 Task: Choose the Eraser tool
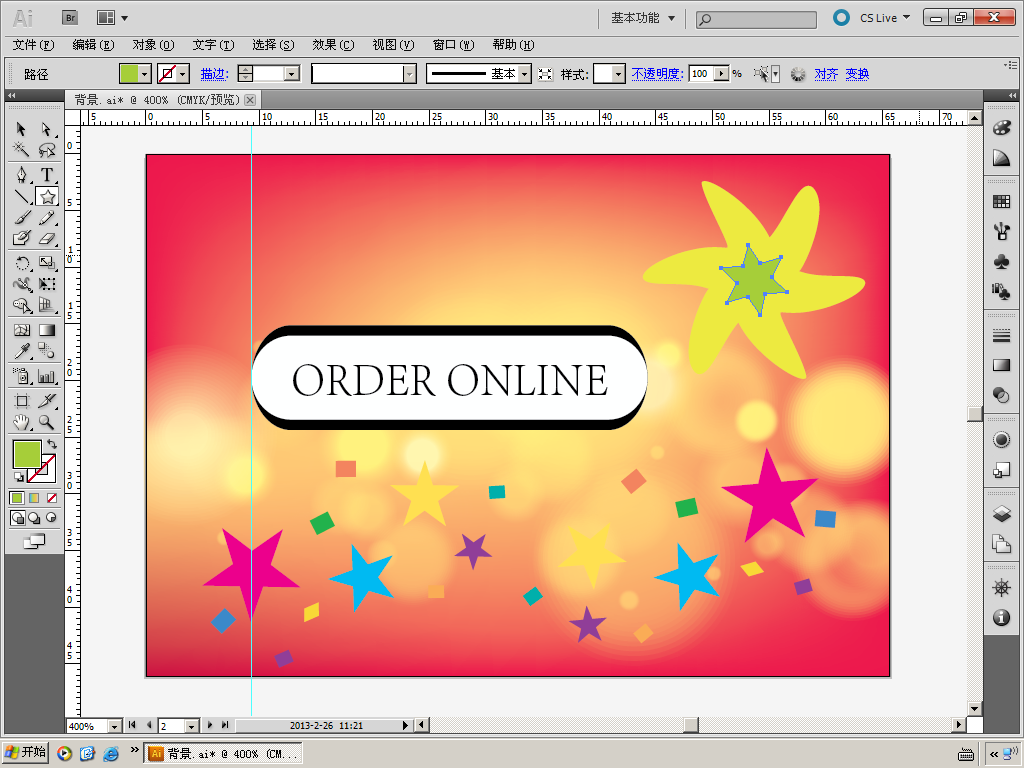(x=46, y=238)
